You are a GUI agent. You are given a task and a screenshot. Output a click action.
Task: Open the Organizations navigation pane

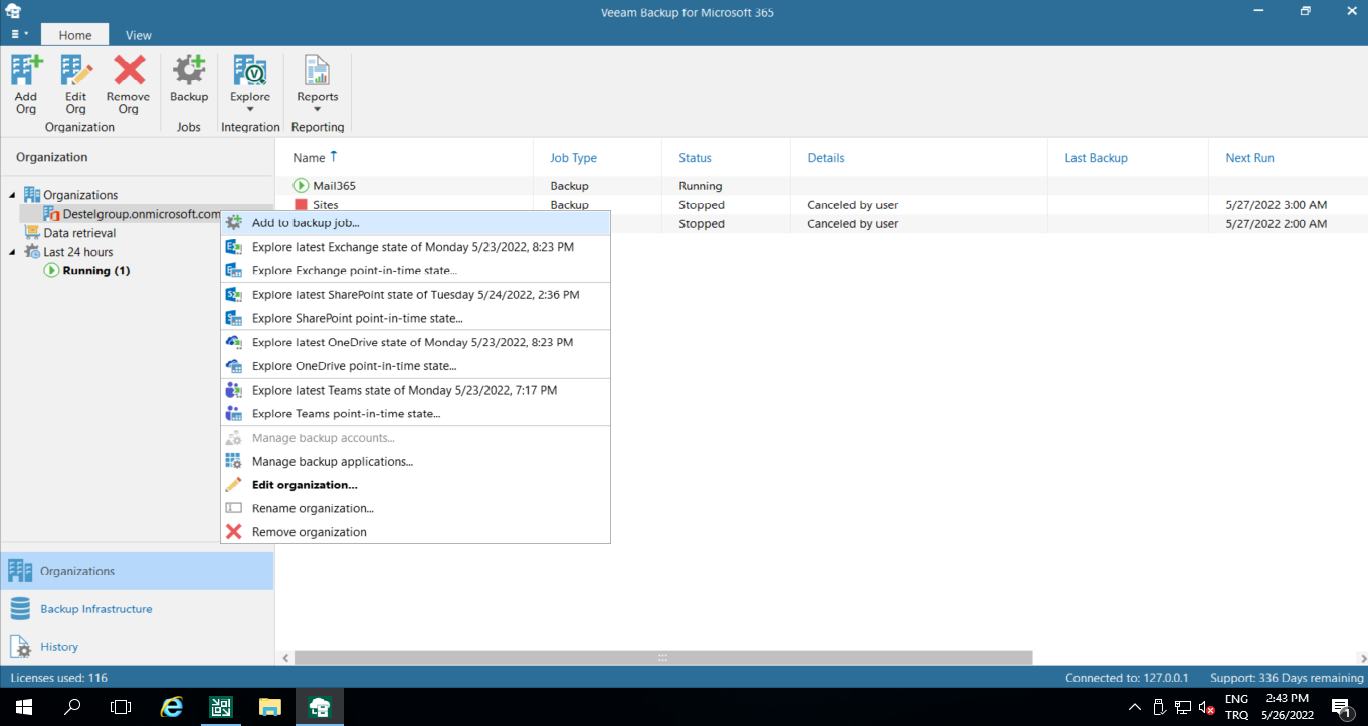click(x=136, y=571)
